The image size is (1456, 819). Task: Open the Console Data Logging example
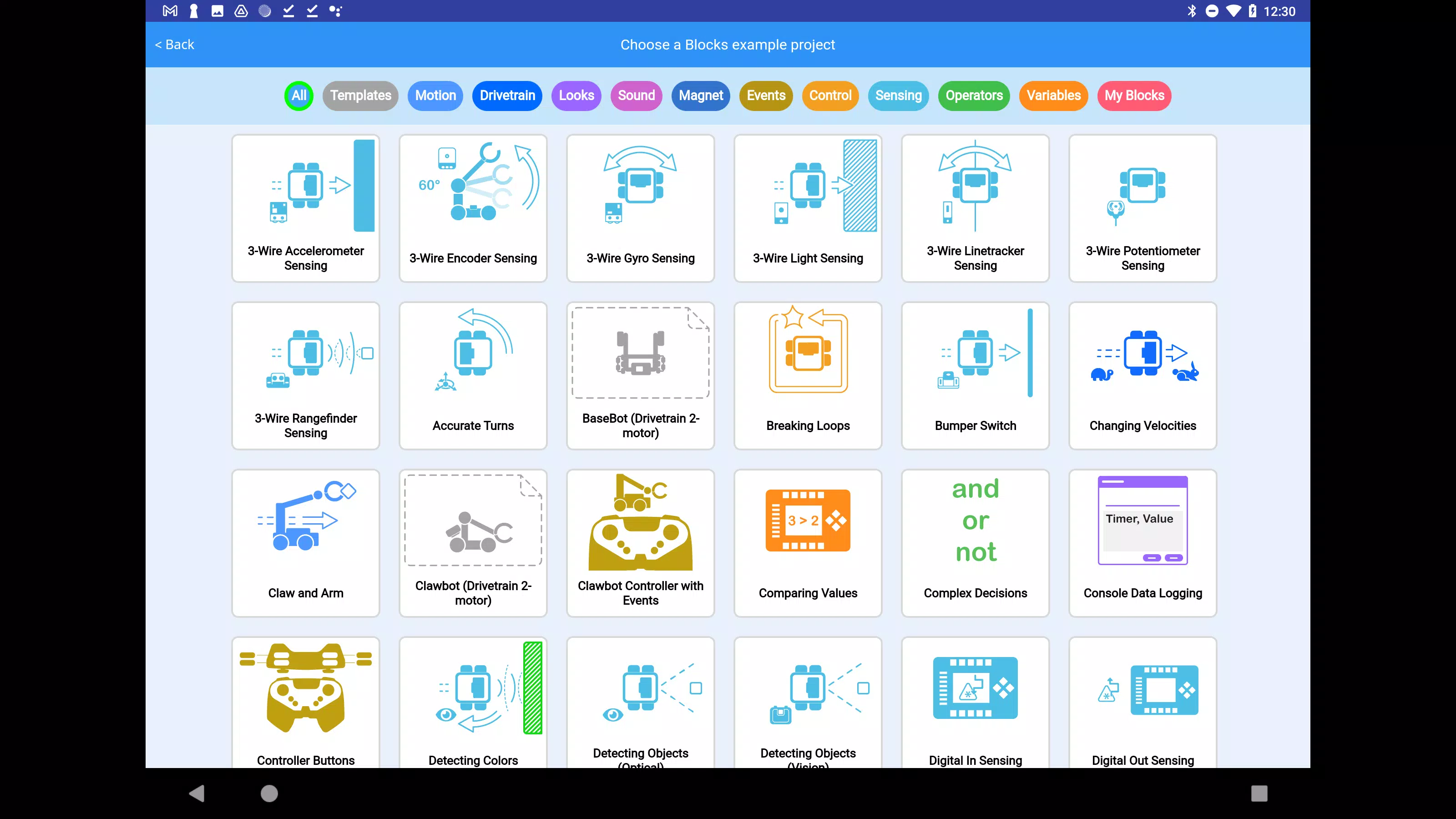pos(1143,543)
